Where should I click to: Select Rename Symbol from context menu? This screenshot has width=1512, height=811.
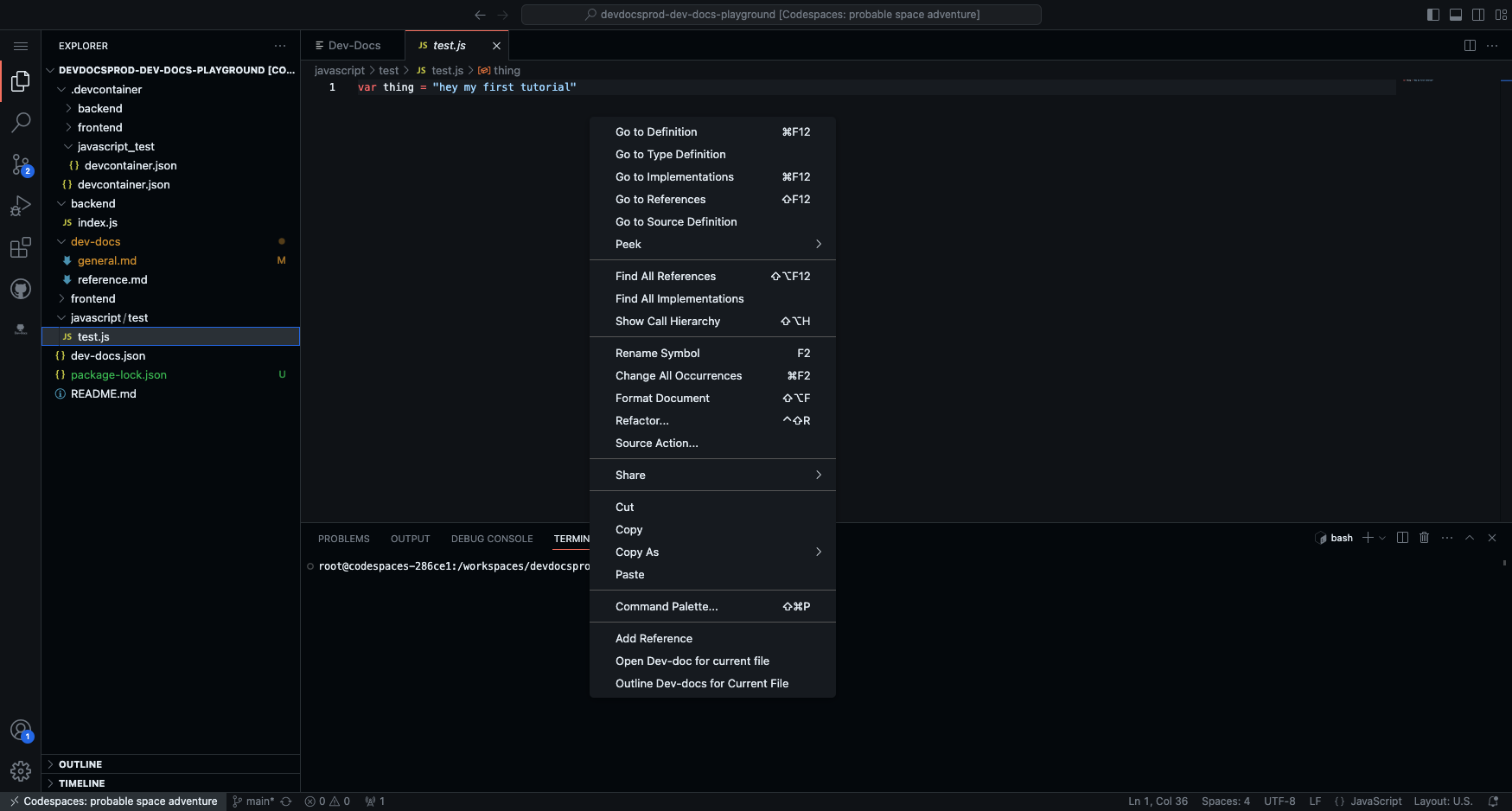(x=658, y=354)
